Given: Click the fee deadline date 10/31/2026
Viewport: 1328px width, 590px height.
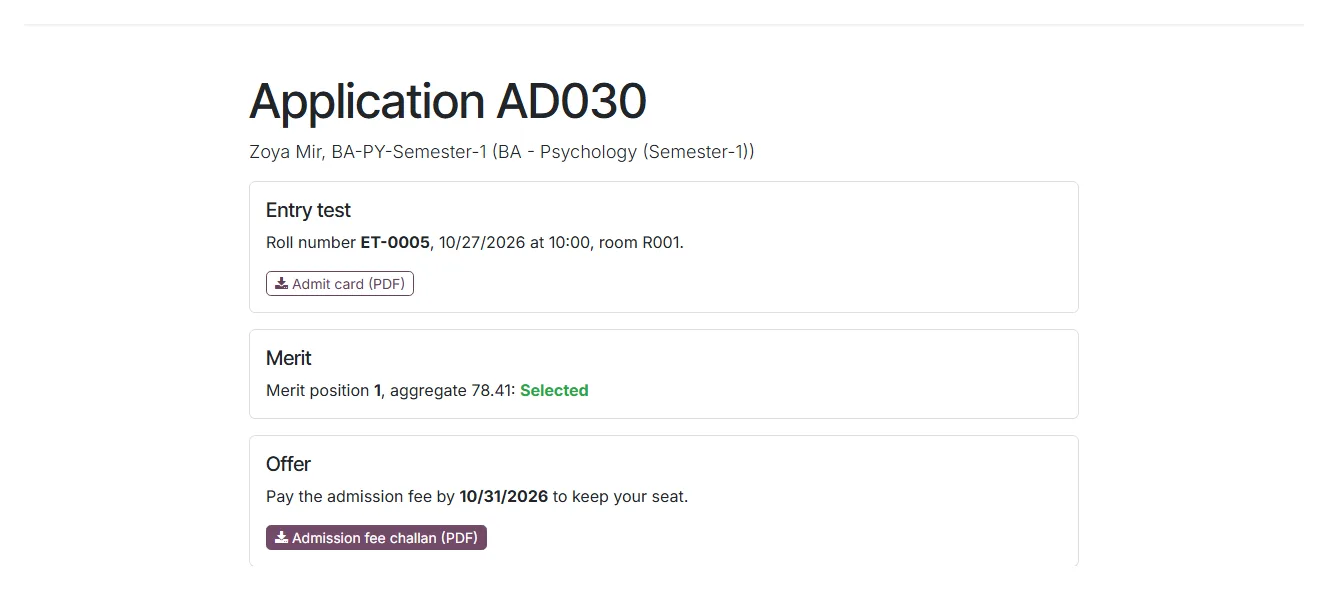Looking at the screenshot, I should (x=504, y=496).
